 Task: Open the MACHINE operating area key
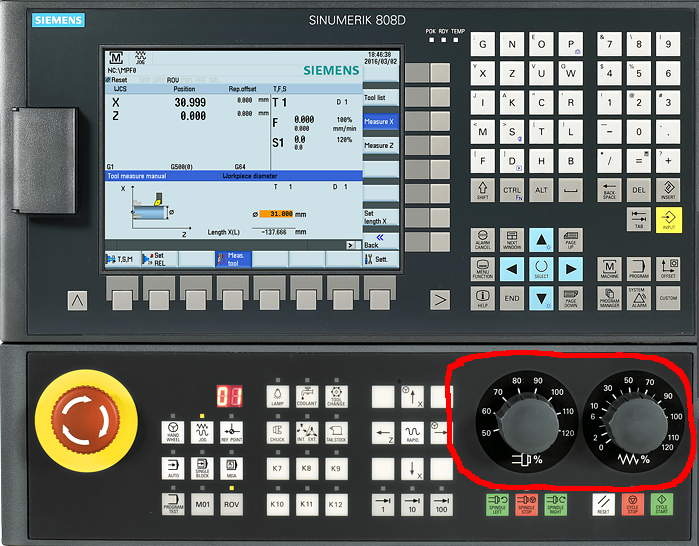coord(609,269)
